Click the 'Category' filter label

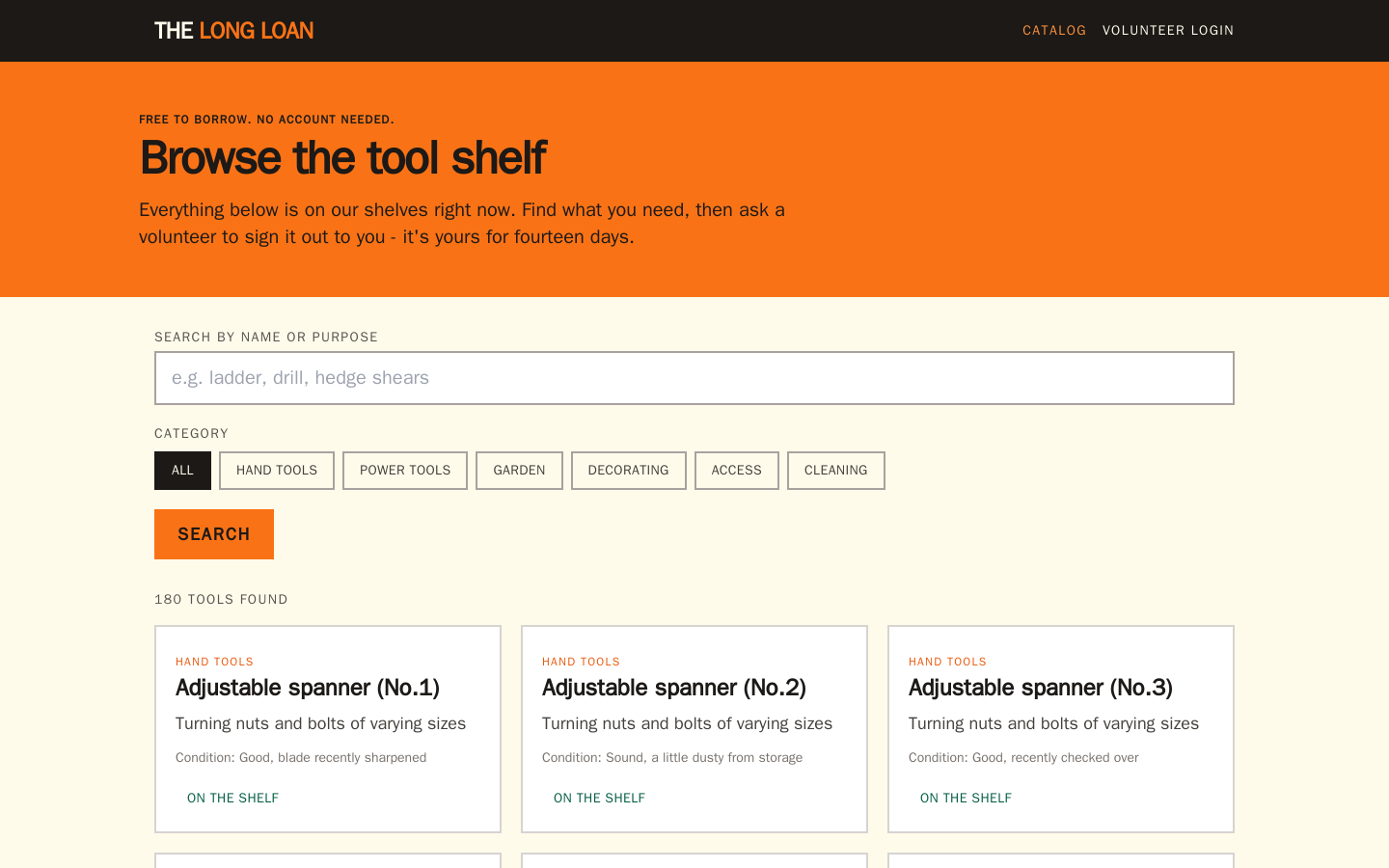(x=191, y=434)
